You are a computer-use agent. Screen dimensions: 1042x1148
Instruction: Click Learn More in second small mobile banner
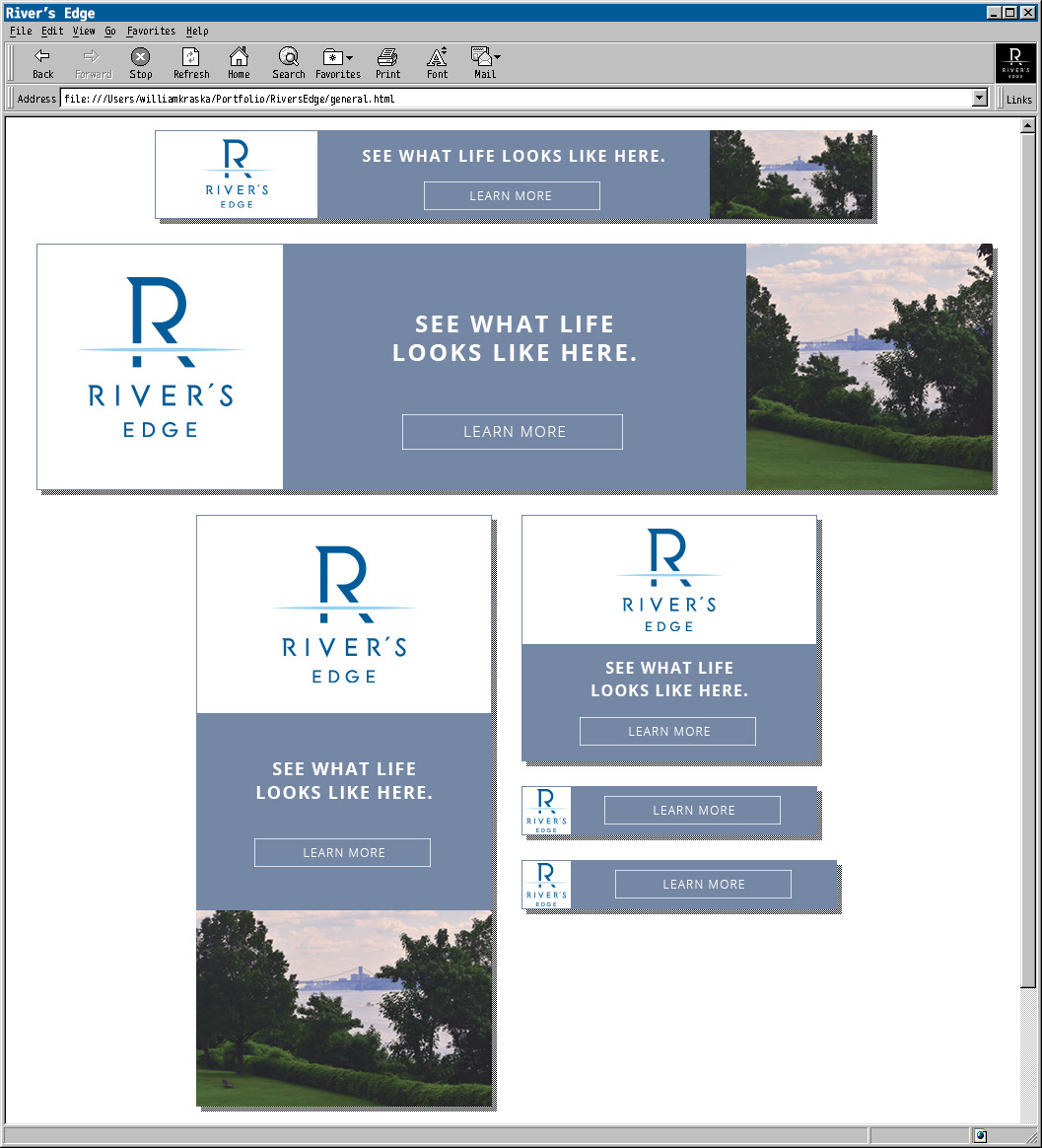pyautogui.click(x=703, y=884)
